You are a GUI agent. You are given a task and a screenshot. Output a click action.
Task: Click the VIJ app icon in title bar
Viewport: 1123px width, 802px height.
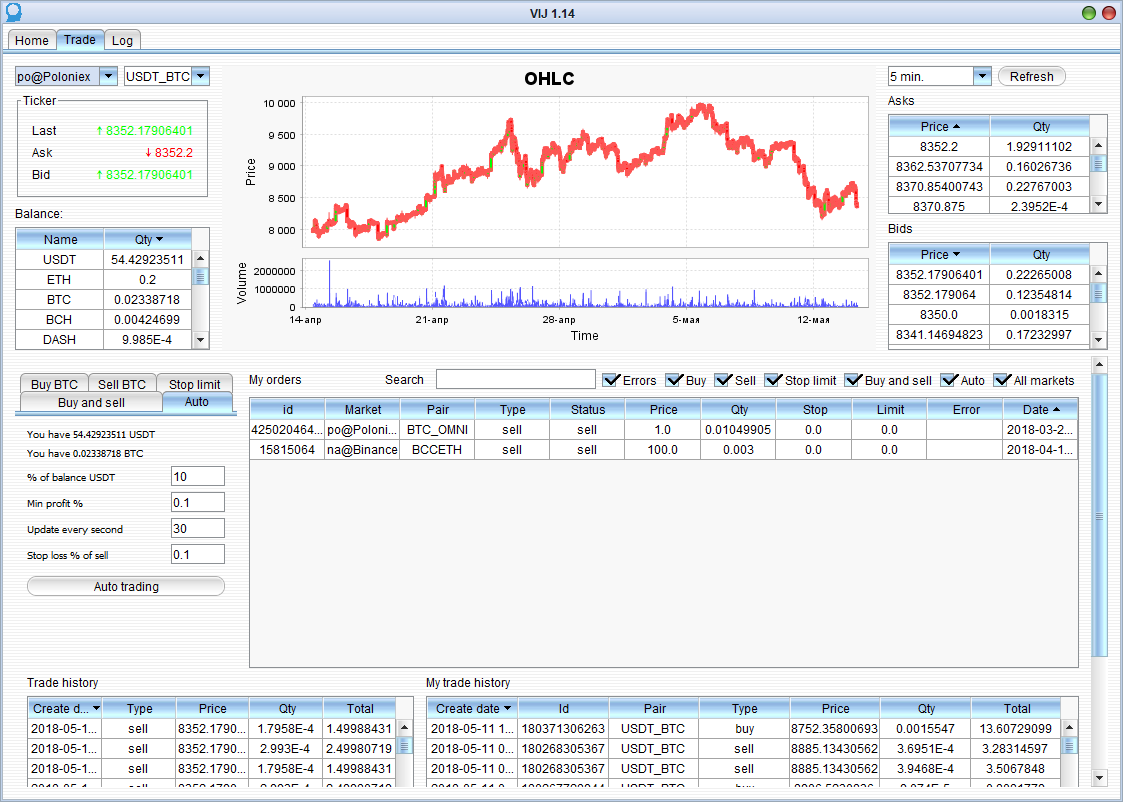[12, 12]
